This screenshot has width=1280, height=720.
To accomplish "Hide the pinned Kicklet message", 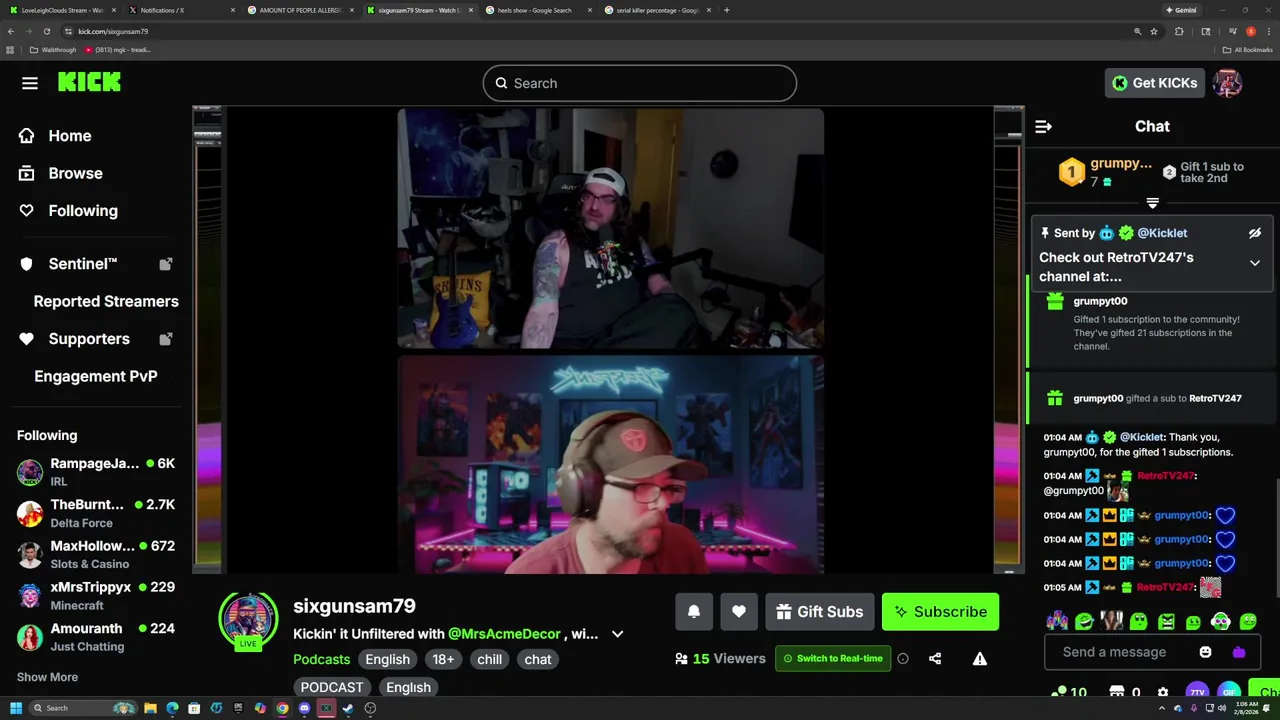I will 1255,233.
